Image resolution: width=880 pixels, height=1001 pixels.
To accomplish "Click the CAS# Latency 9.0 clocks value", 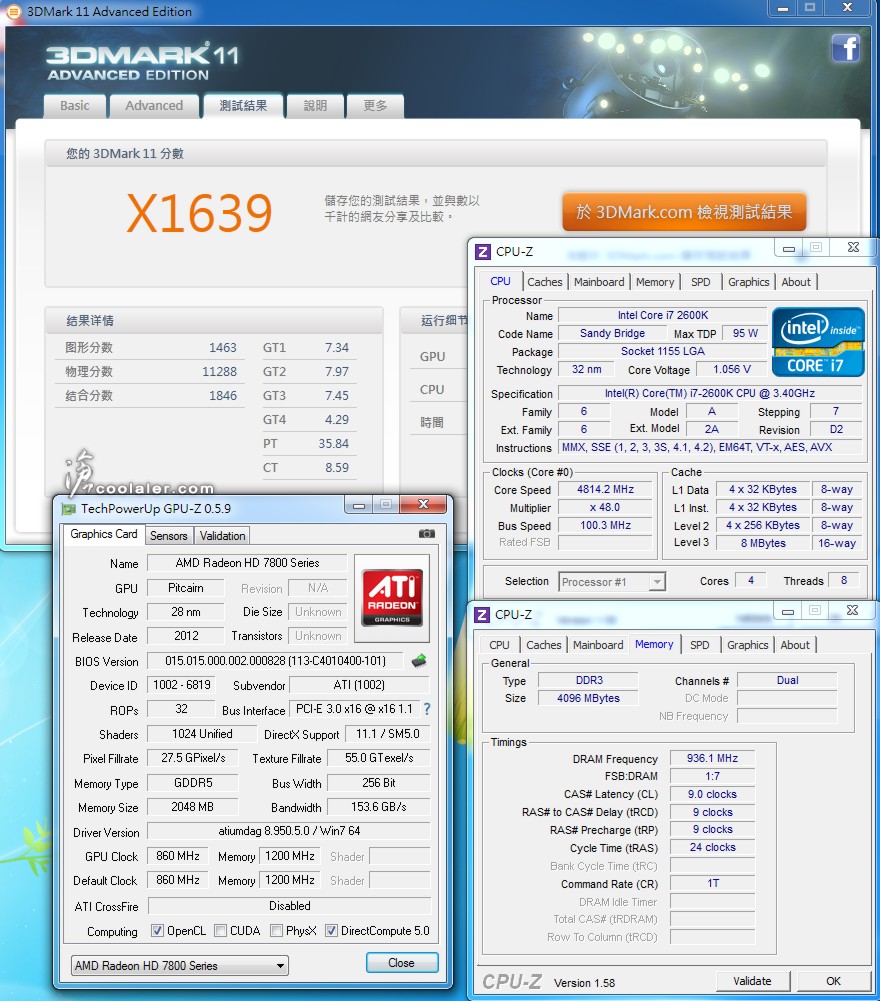I will 712,794.
